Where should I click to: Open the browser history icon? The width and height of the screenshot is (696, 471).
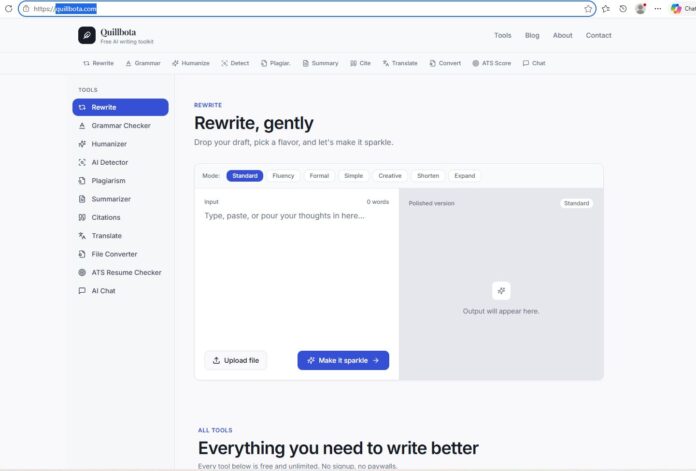[623, 8]
